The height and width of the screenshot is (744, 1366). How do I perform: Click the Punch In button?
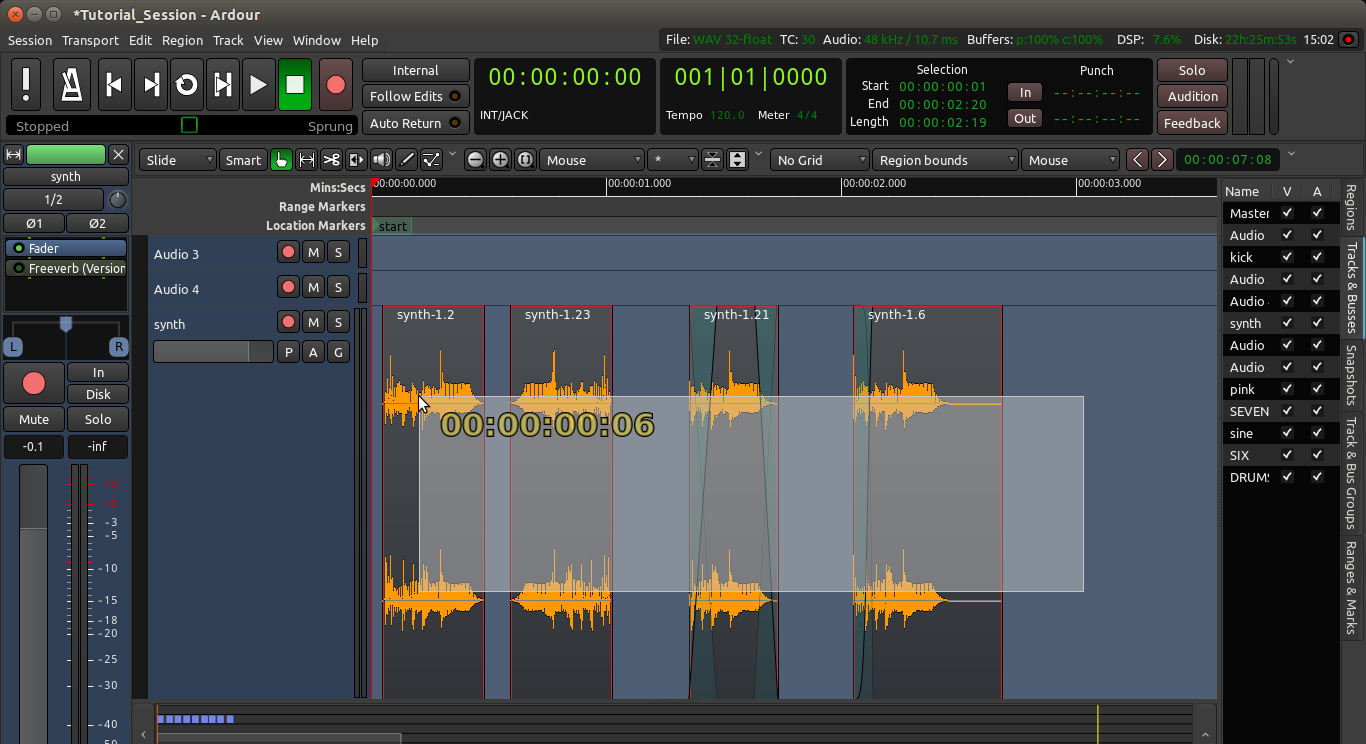pos(1025,92)
